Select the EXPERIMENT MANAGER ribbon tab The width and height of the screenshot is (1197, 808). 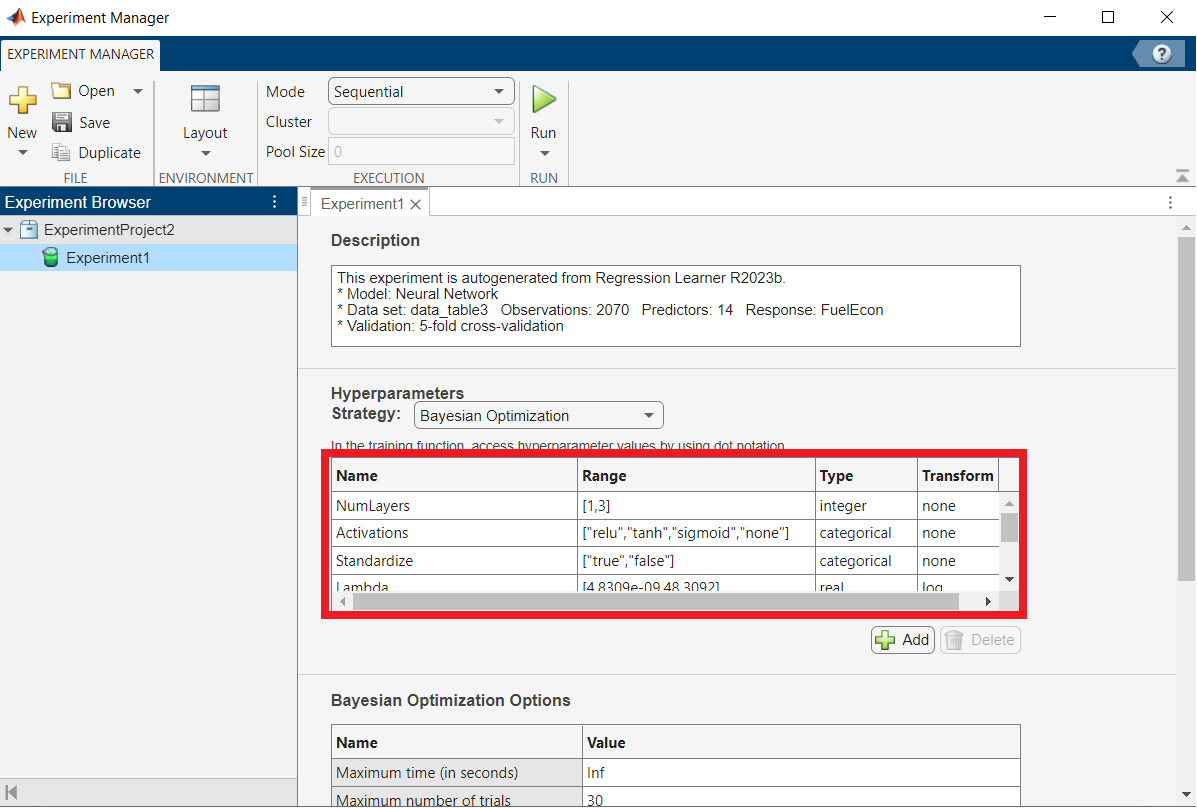pos(81,54)
